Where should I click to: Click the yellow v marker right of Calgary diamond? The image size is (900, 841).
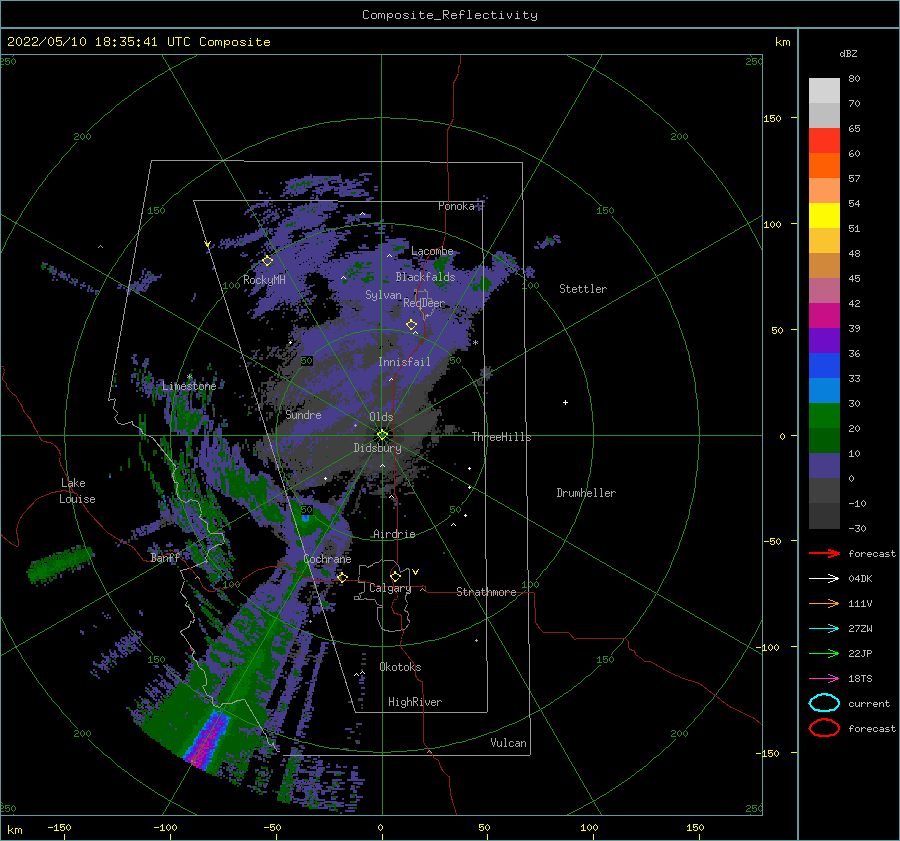(416, 572)
